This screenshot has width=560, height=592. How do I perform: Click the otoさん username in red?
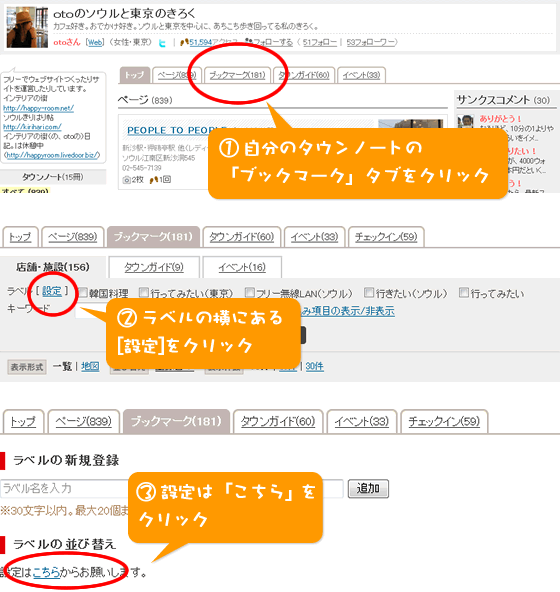point(67,42)
